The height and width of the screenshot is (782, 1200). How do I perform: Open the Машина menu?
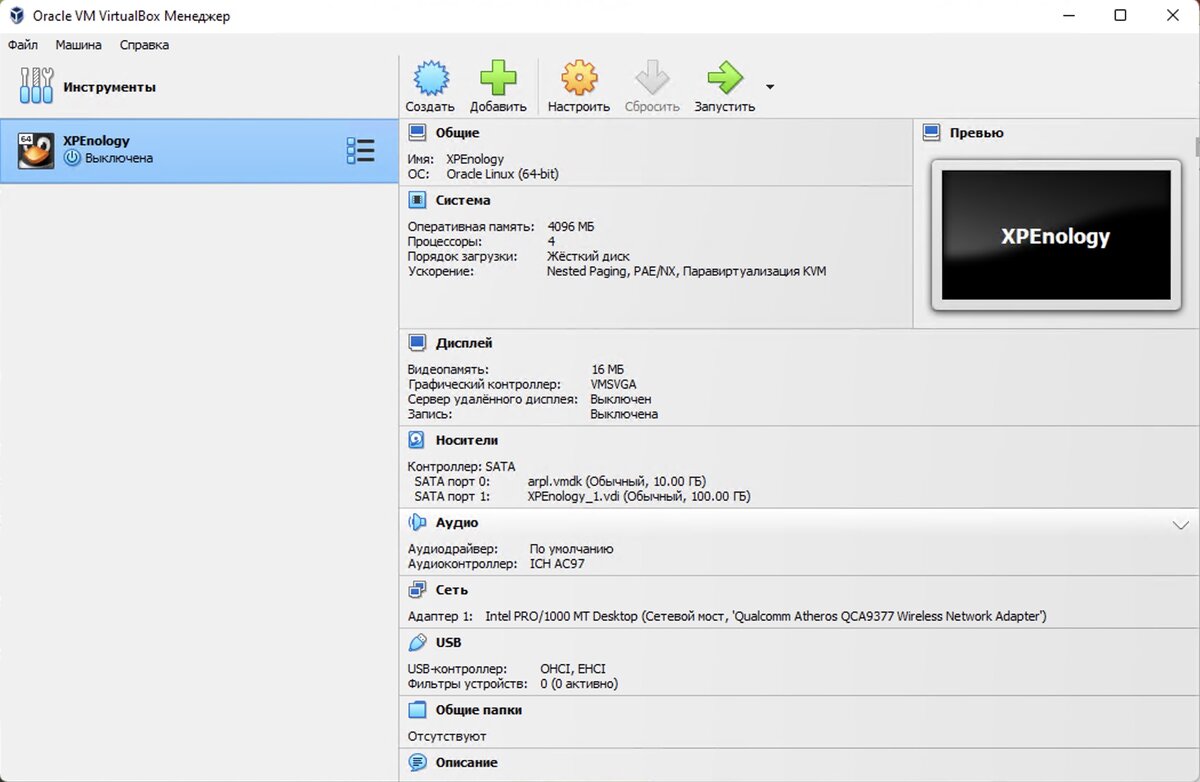78,44
